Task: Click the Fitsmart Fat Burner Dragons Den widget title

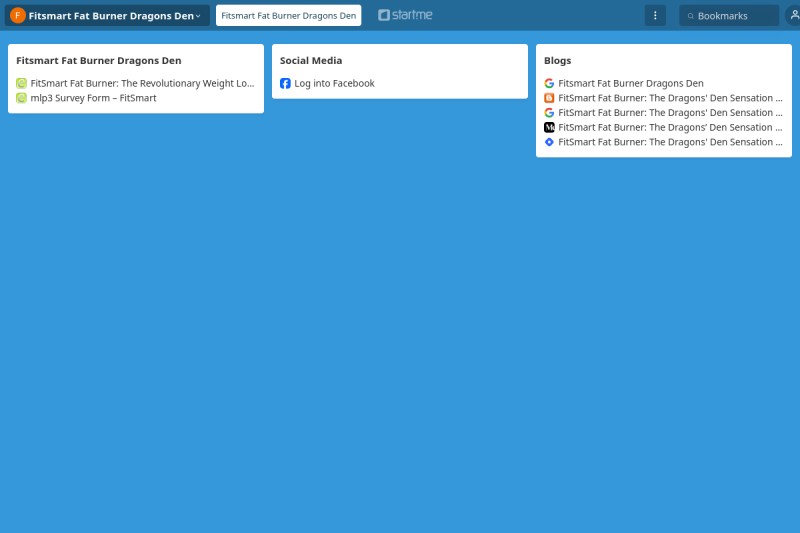Action: [x=98, y=60]
